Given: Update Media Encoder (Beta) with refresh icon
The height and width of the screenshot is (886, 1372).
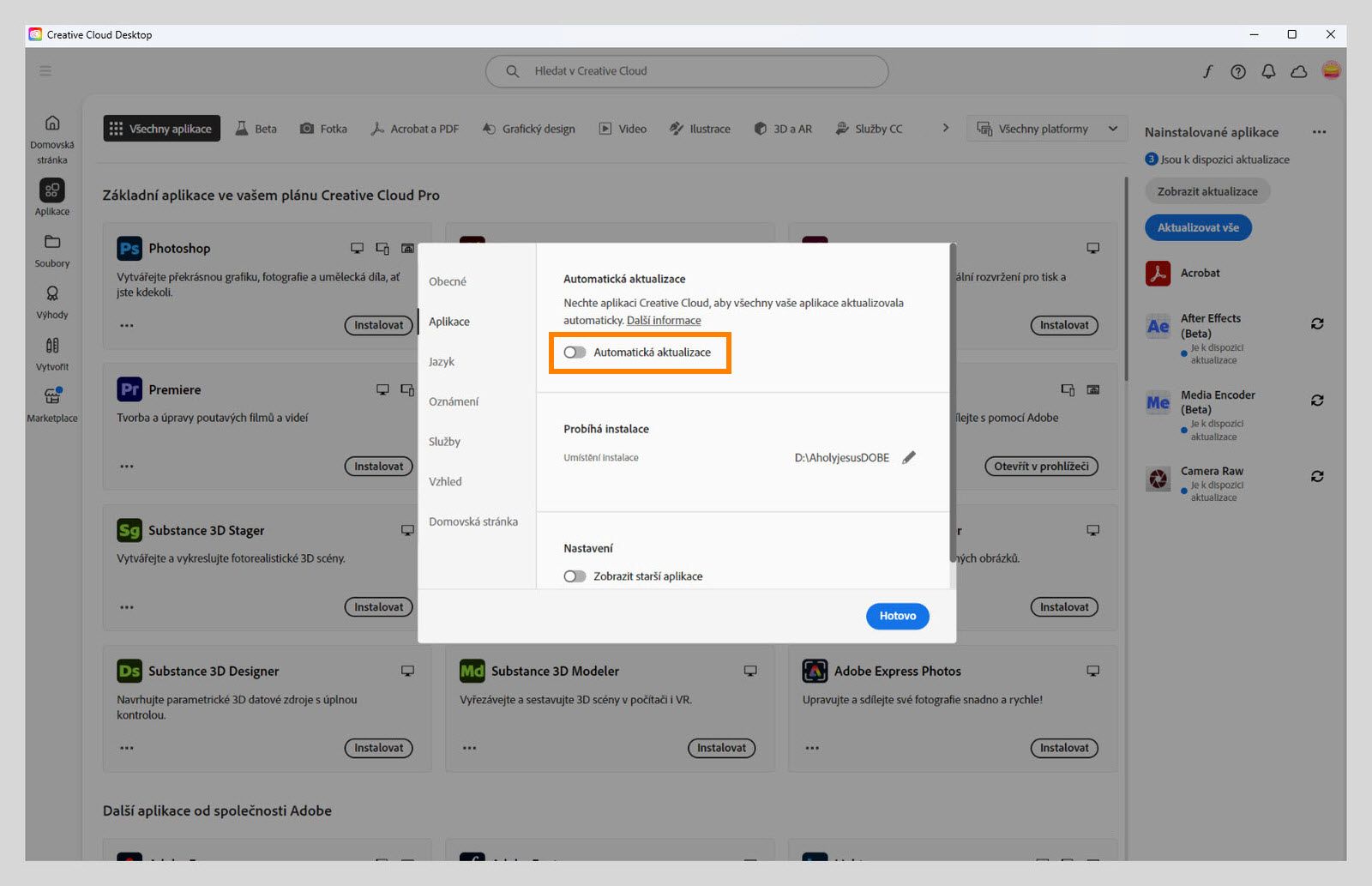Looking at the screenshot, I should tap(1317, 400).
